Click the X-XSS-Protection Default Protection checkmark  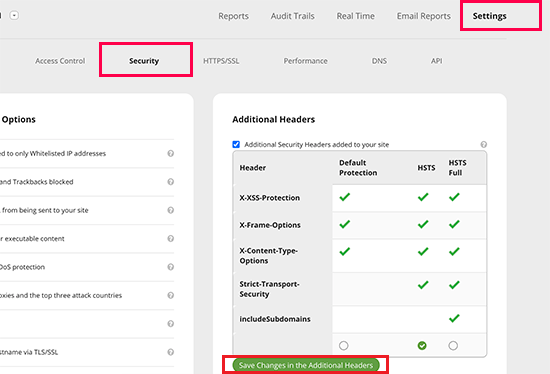[344, 197]
